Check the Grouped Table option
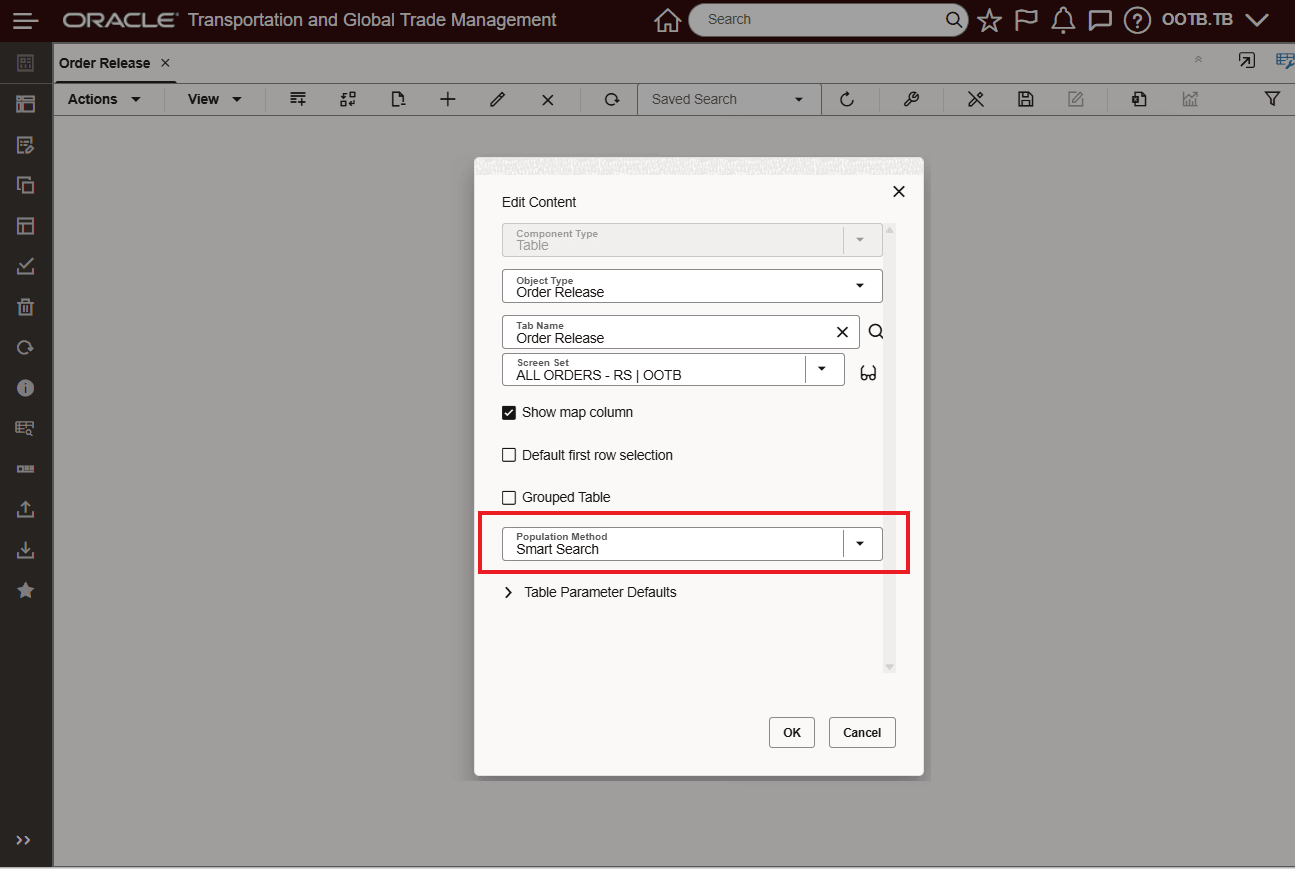The image size is (1295, 869). click(x=509, y=497)
